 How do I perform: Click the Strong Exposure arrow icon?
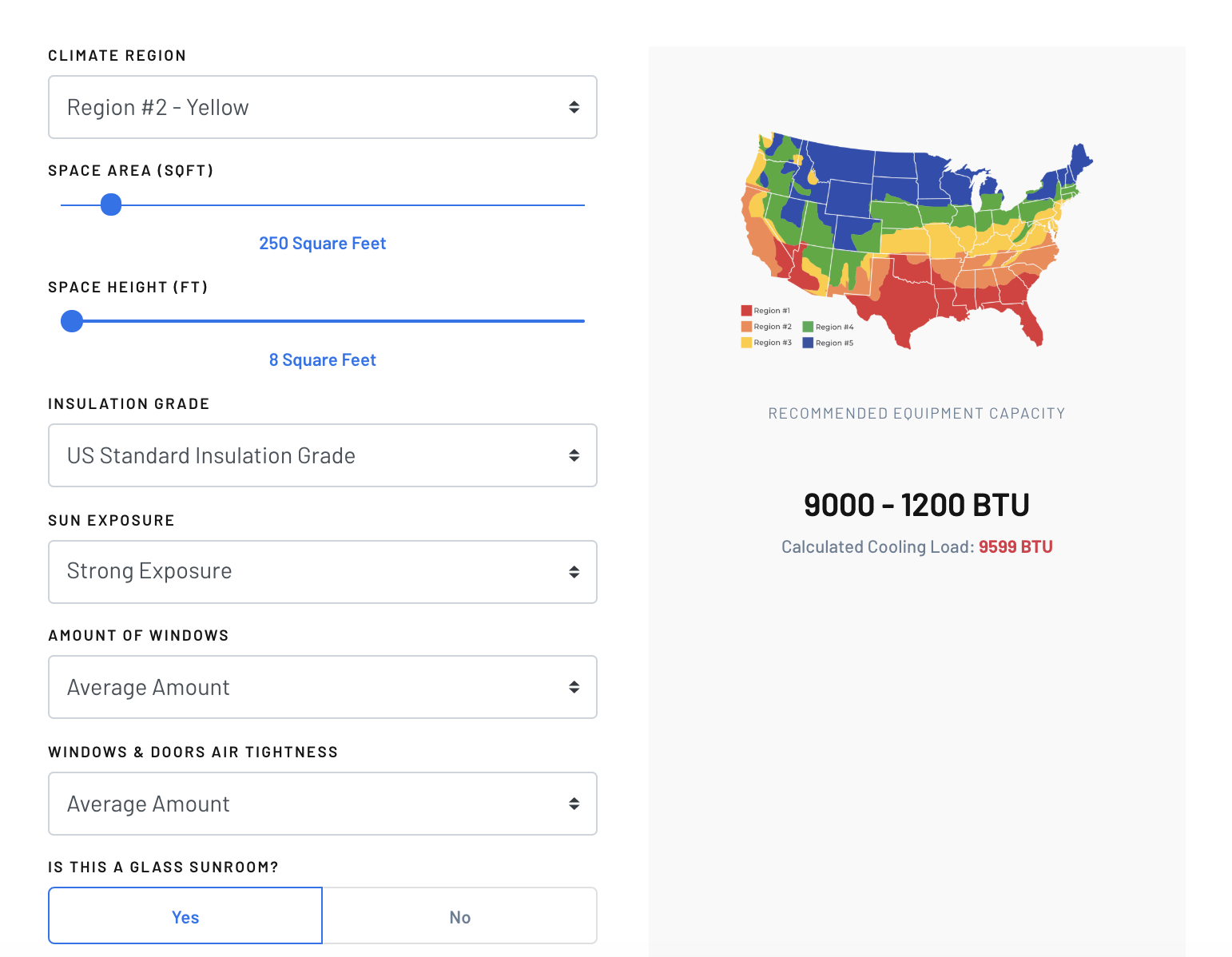(574, 572)
